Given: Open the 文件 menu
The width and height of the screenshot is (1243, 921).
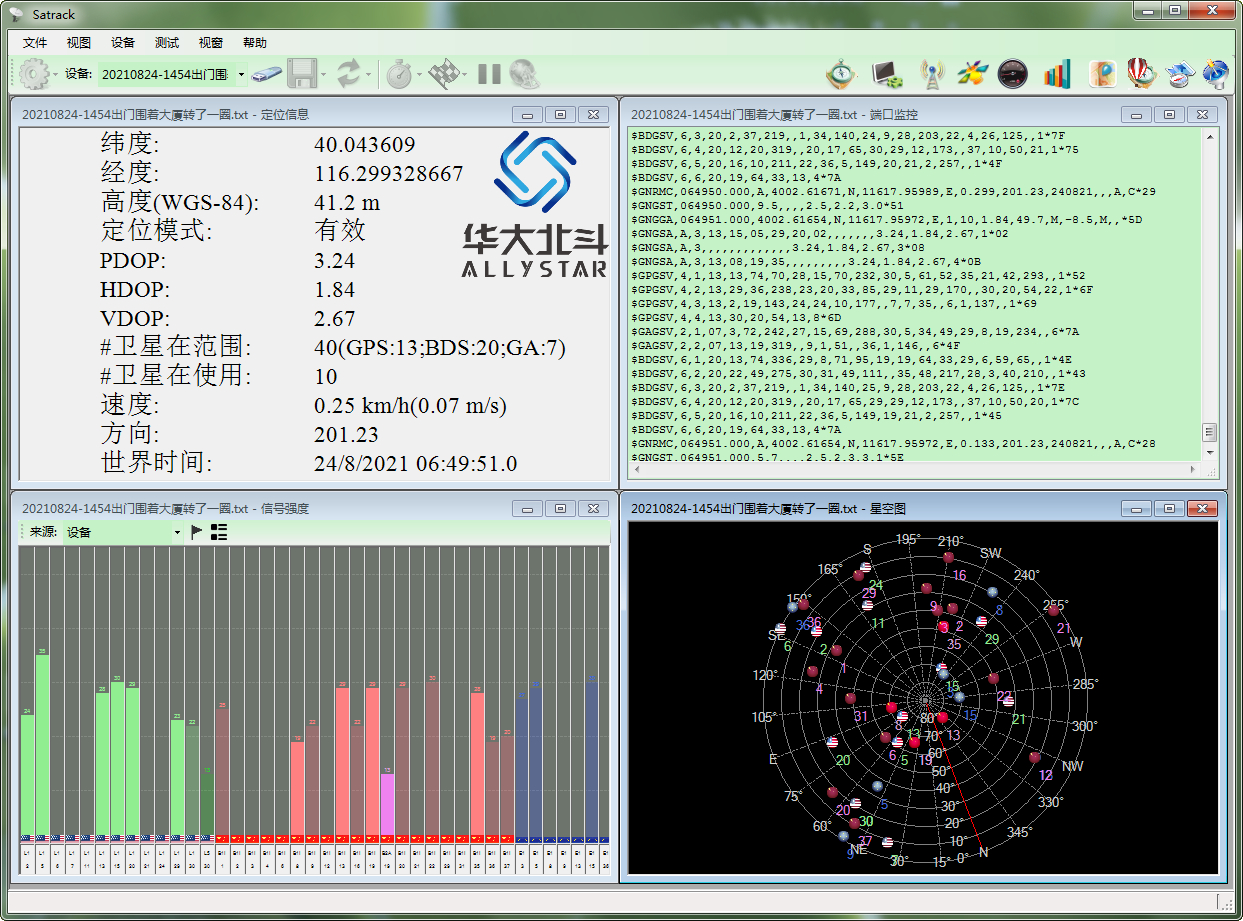Looking at the screenshot, I should tap(35, 43).
